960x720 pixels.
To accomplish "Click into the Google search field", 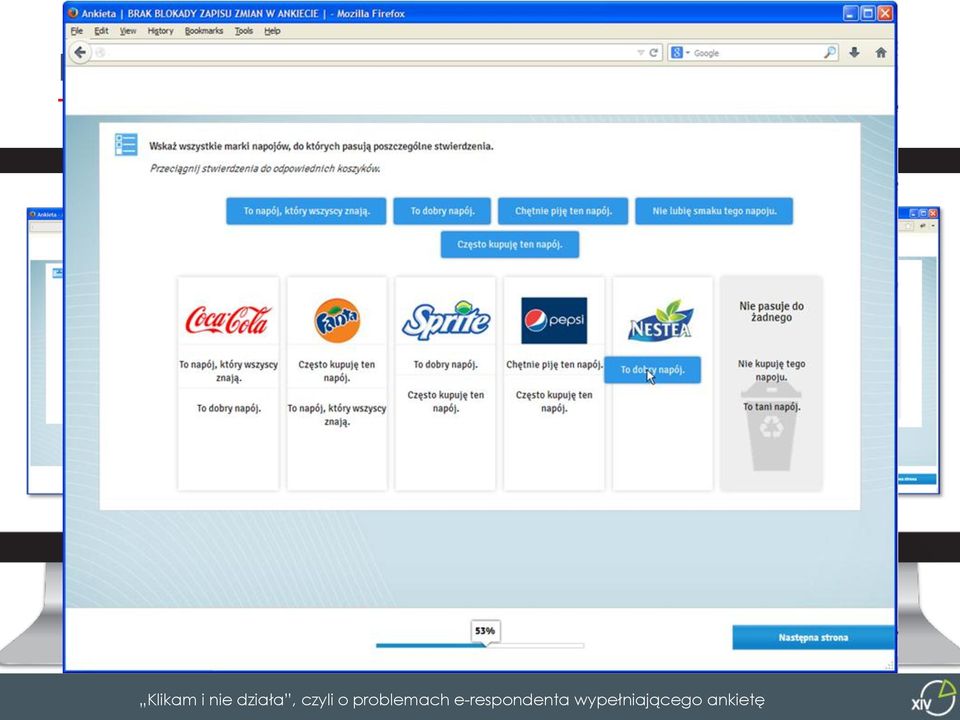I will 757,53.
